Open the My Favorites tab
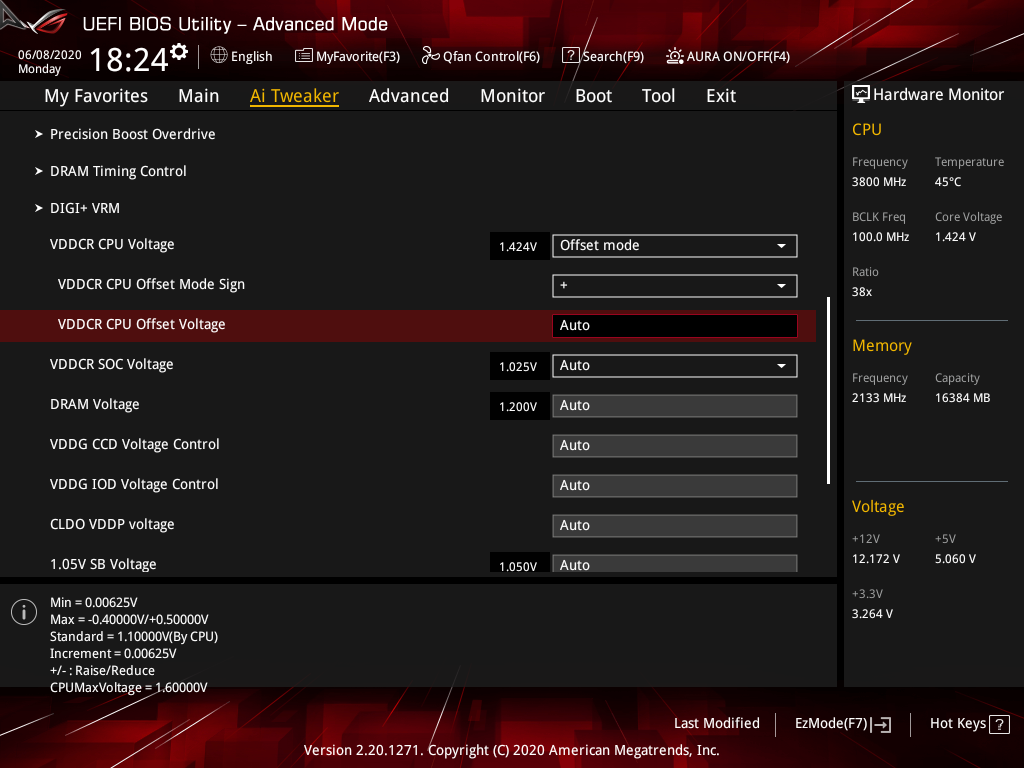Viewport: 1024px width, 768px height. [96, 96]
